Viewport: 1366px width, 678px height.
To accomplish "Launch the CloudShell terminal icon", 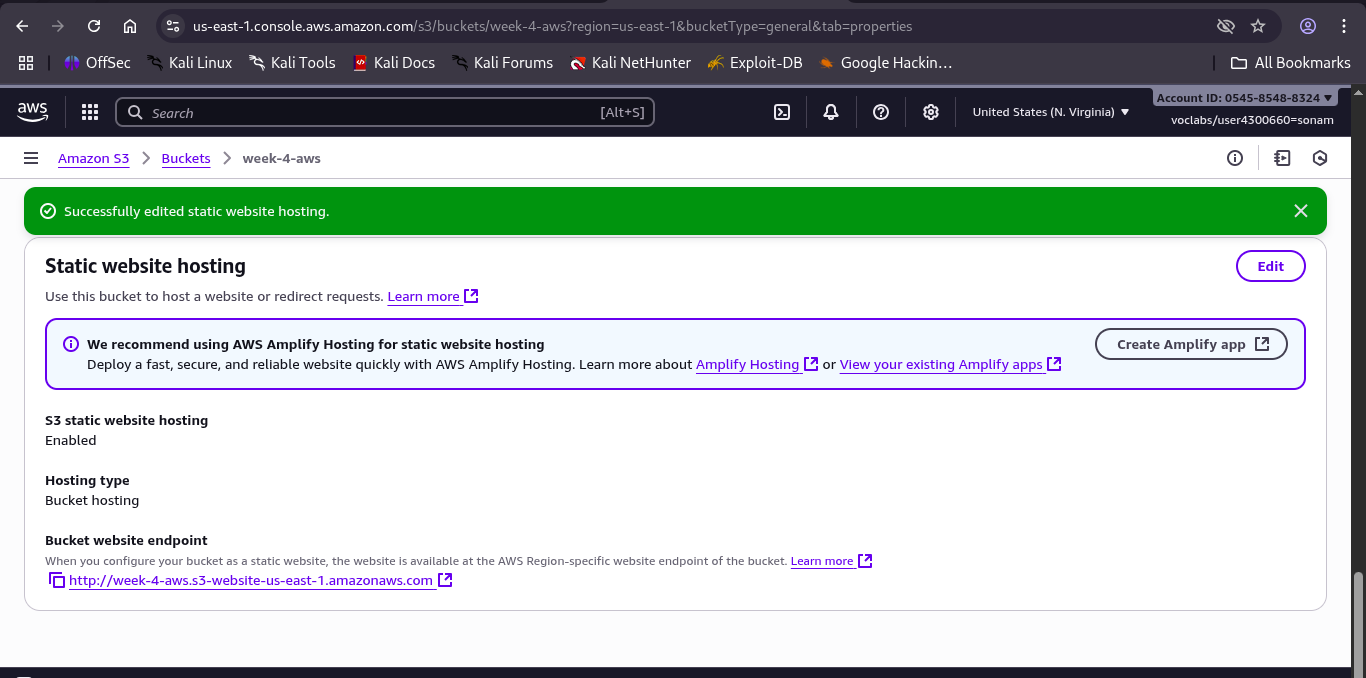I will point(782,112).
